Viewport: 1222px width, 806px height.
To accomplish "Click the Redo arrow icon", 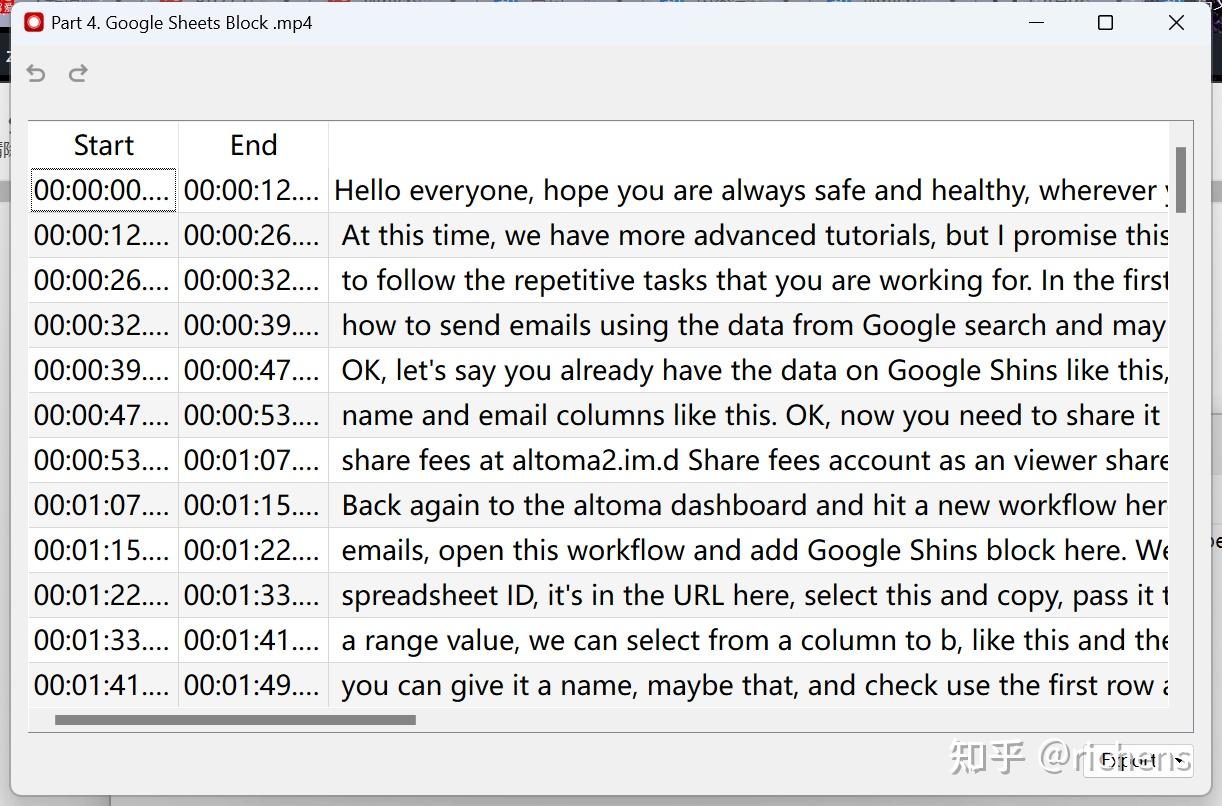I will click(78, 73).
